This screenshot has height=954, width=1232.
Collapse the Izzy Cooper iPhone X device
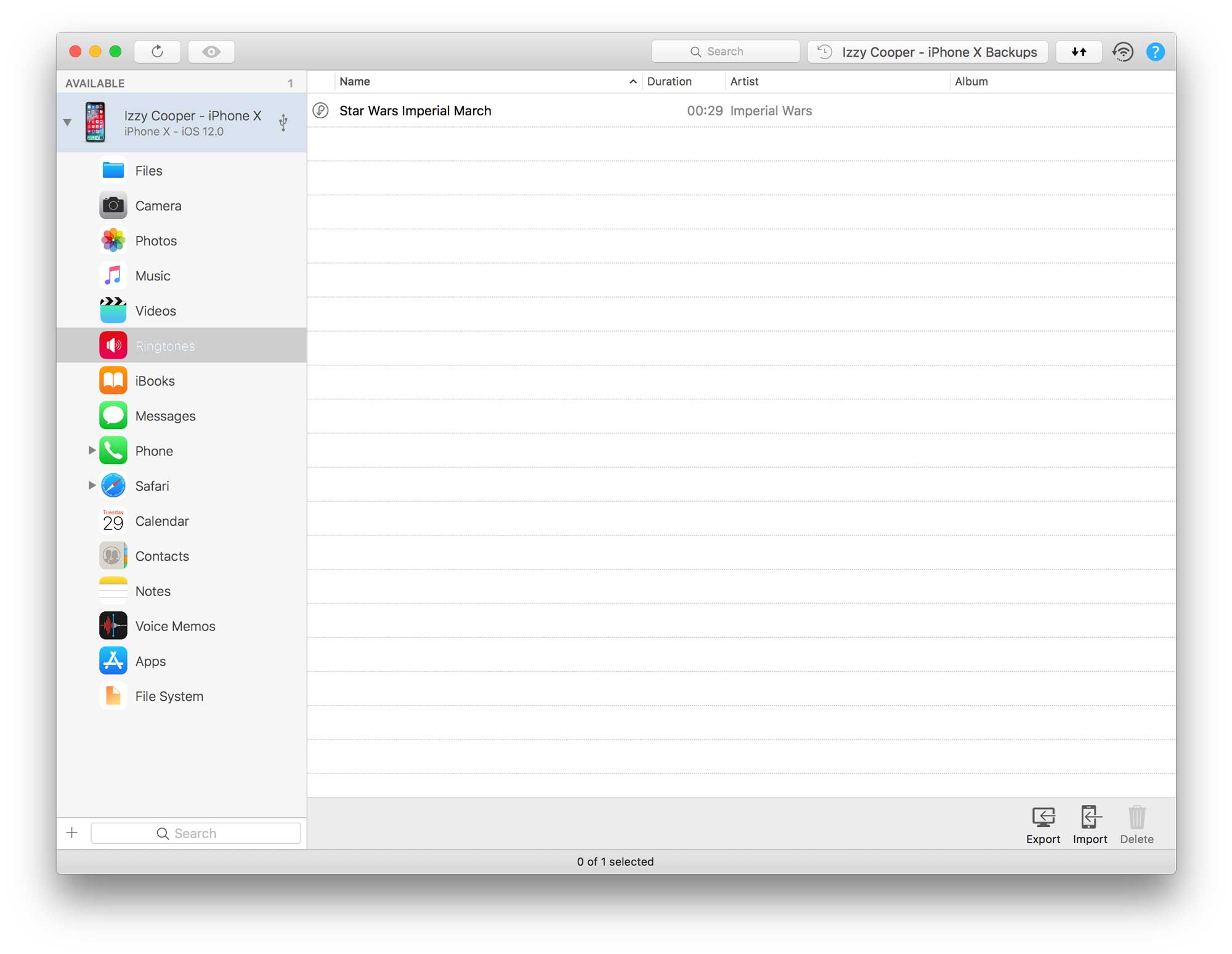(68, 123)
